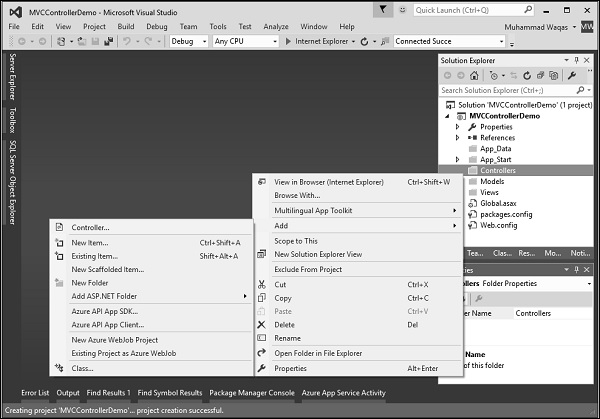Open the Azure App Service Activity tab

[343, 393]
